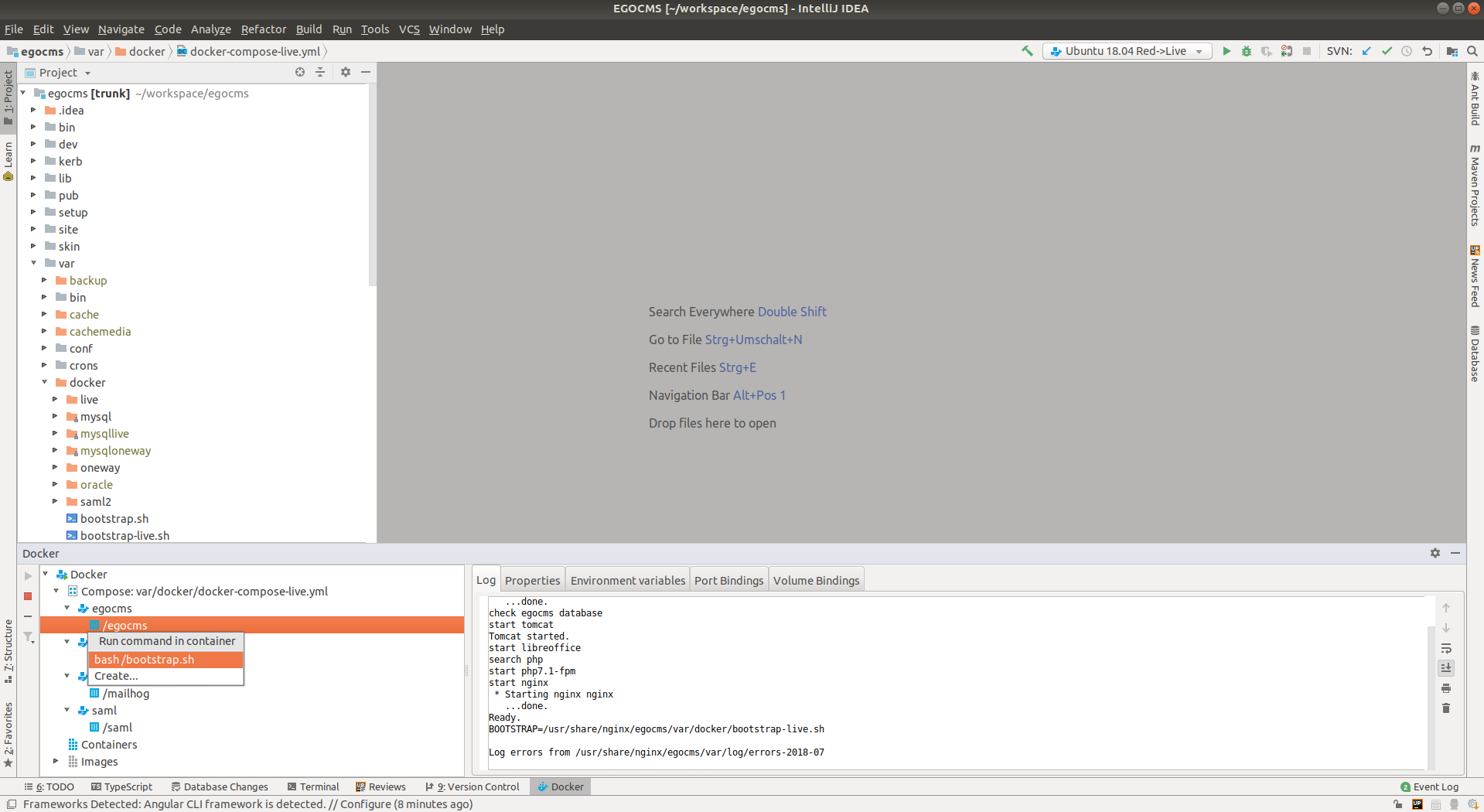Choose Create... in the Run command popup
Screen dimensions: 1484x812
click(x=166, y=676)
